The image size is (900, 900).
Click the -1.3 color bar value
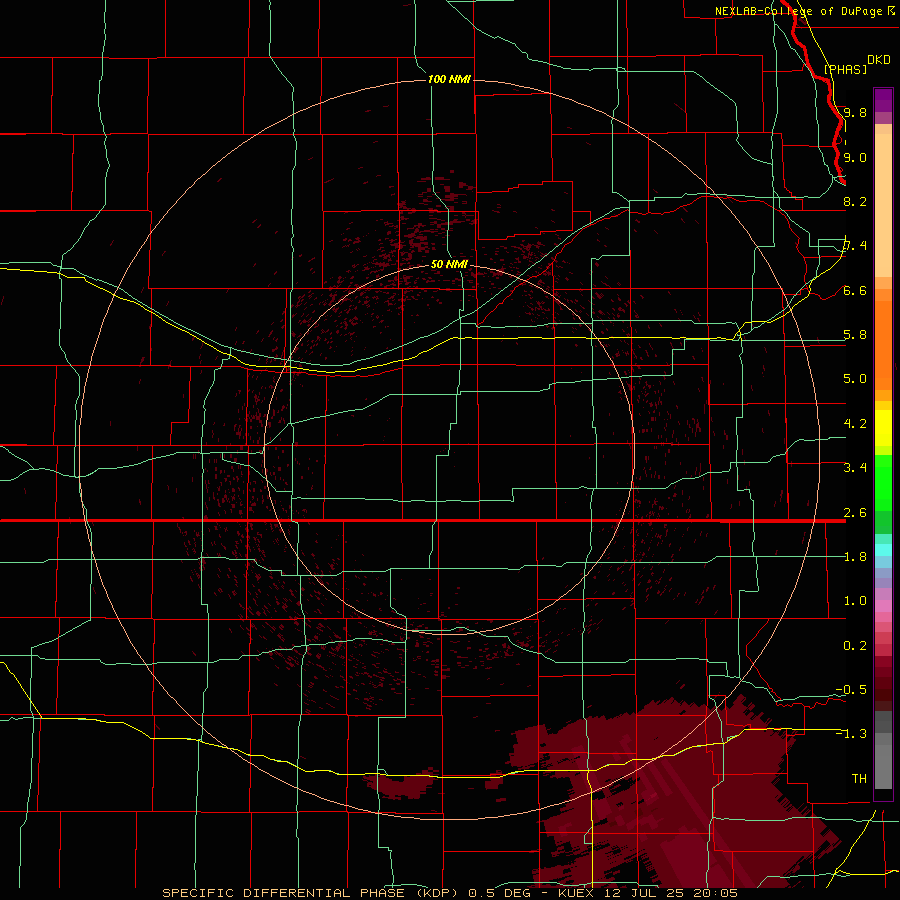click(851, 734)
